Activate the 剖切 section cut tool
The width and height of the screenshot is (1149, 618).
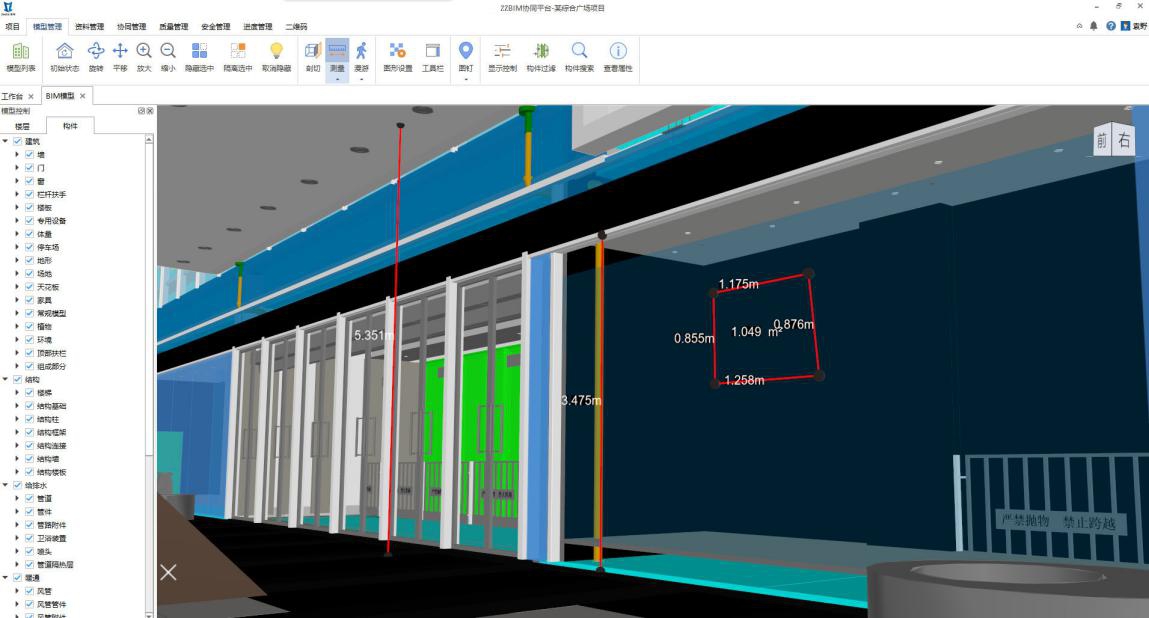click(313, 57)
